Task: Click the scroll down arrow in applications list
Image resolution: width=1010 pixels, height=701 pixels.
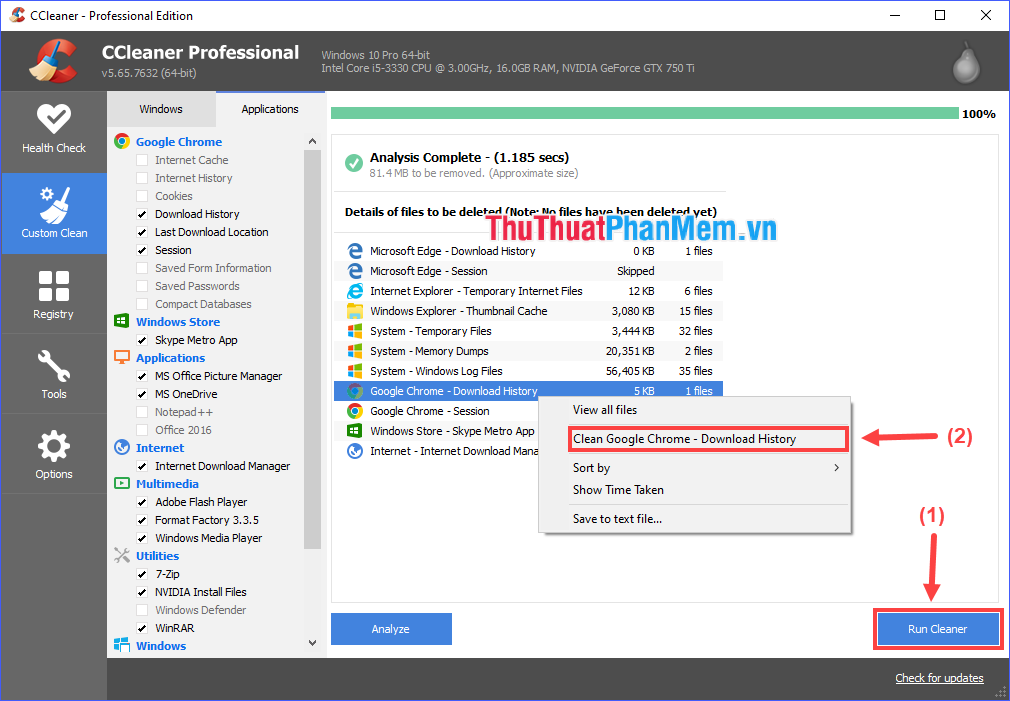Action: [312, 642]
